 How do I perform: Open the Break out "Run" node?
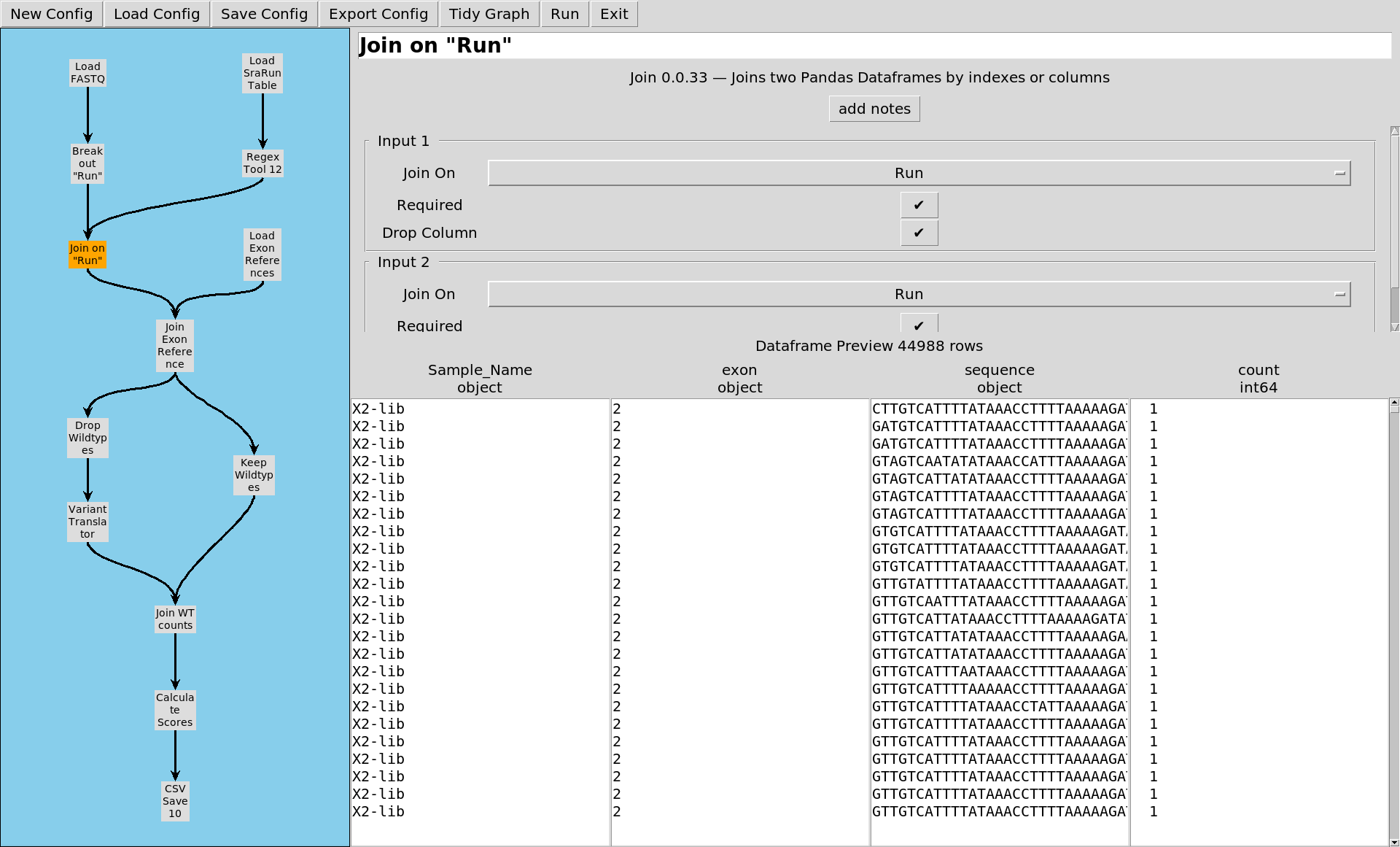(x=87, y=163)
